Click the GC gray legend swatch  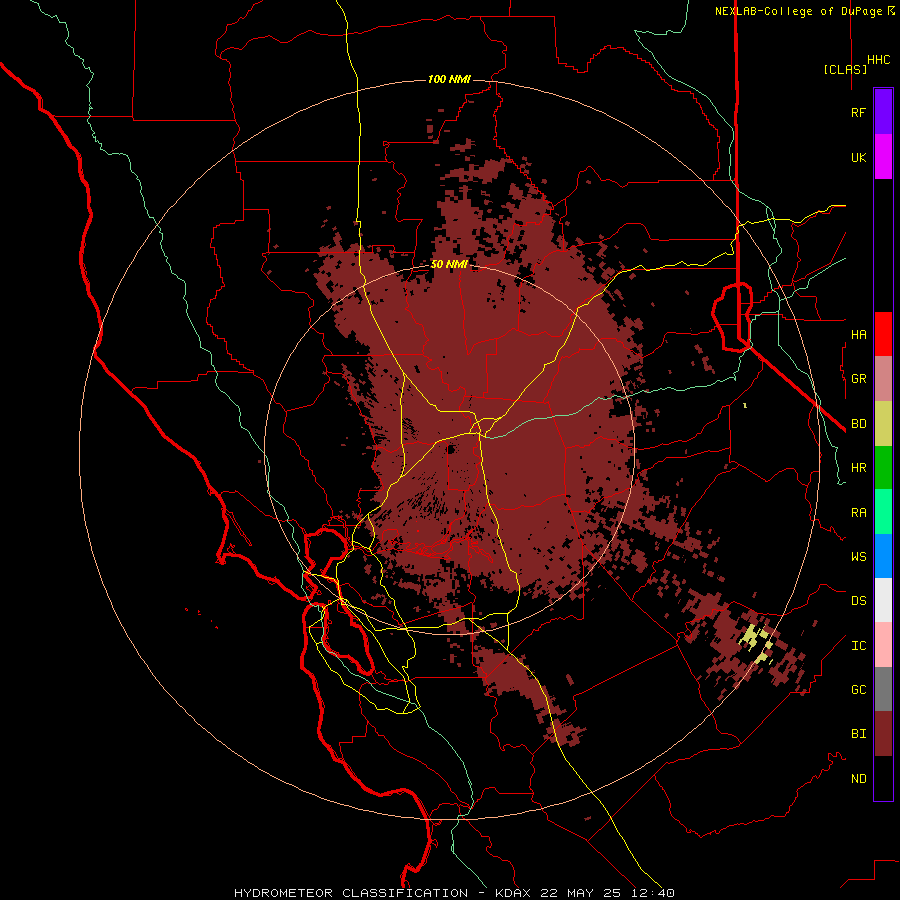[x=883, y=689]
